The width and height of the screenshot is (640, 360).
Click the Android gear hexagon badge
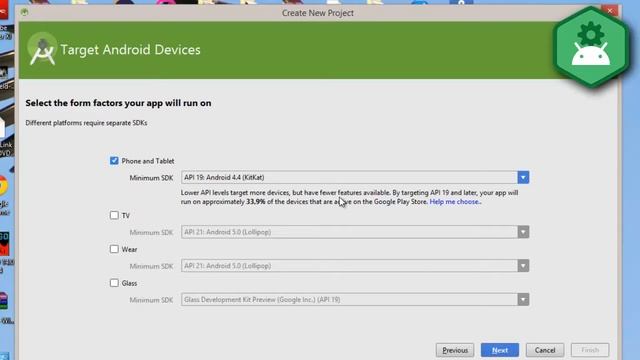click(590, 47)
